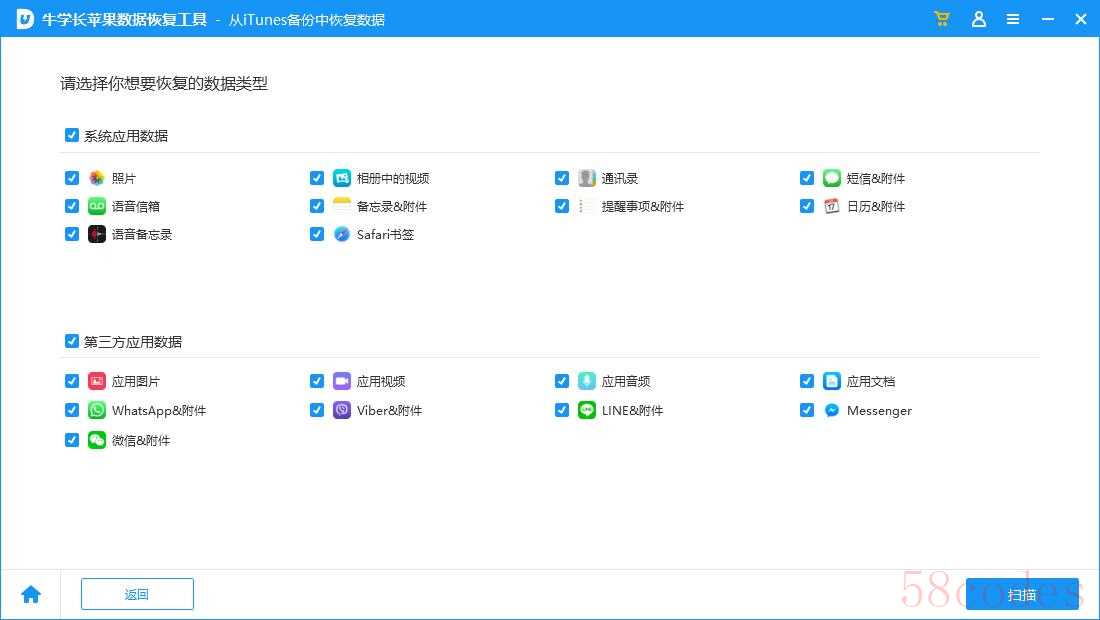Open the shopping cart in title bar
The width and height of the screenshot is (1100, 620).
(x=942, y=19)
